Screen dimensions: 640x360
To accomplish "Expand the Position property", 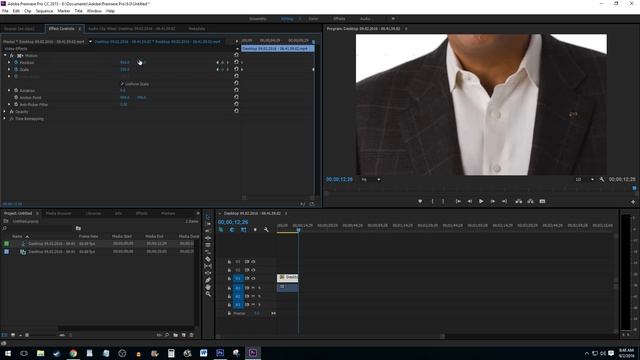I will tap(9, 62).
